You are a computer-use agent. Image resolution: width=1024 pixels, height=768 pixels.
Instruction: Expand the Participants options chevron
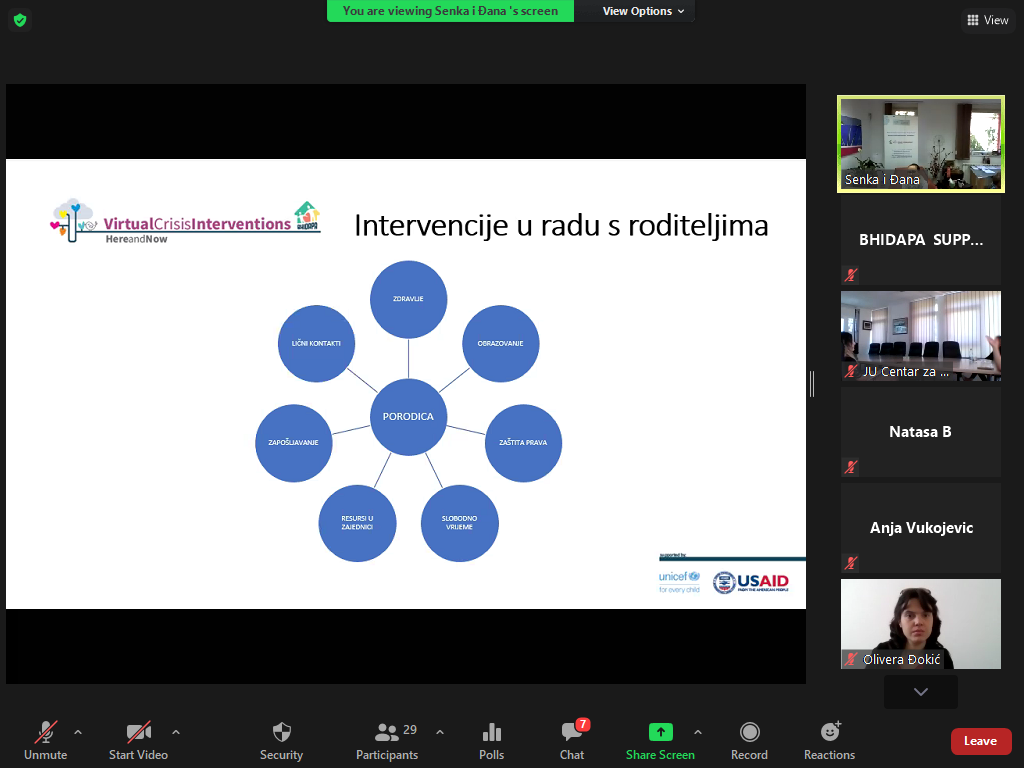coord(440,731)
